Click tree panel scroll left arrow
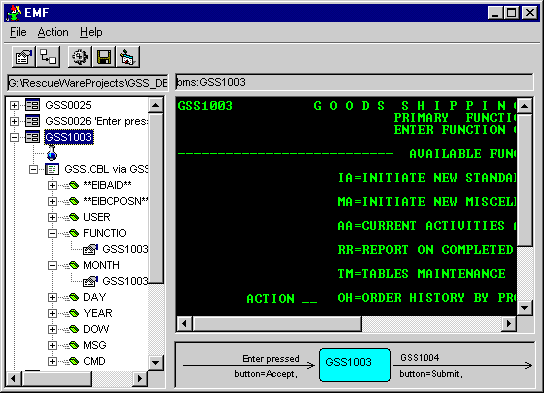 (14, 378)
